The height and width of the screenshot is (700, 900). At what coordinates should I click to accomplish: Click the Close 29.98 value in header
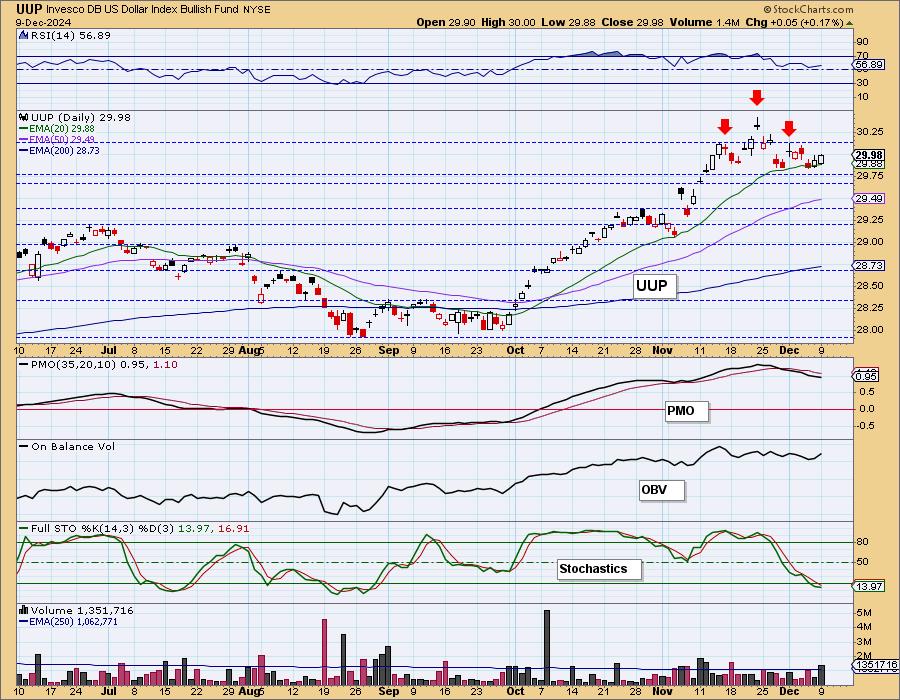click(633, 22)
